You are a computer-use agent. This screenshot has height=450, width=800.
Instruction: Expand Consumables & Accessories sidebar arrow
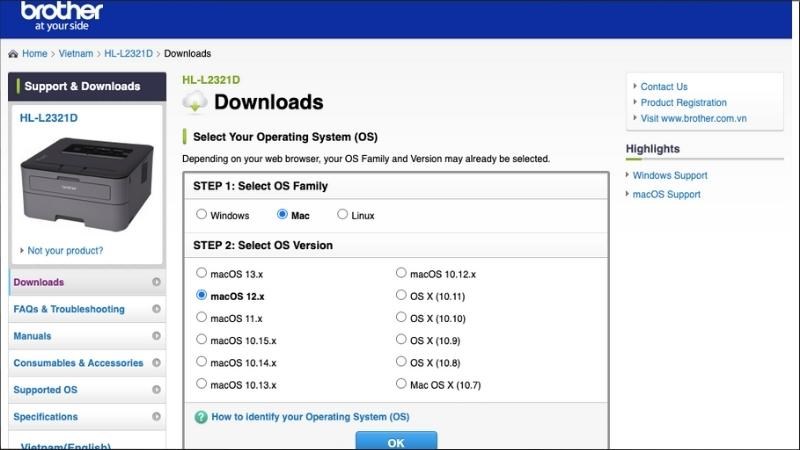pyautogui.click(x=156, y=363)
